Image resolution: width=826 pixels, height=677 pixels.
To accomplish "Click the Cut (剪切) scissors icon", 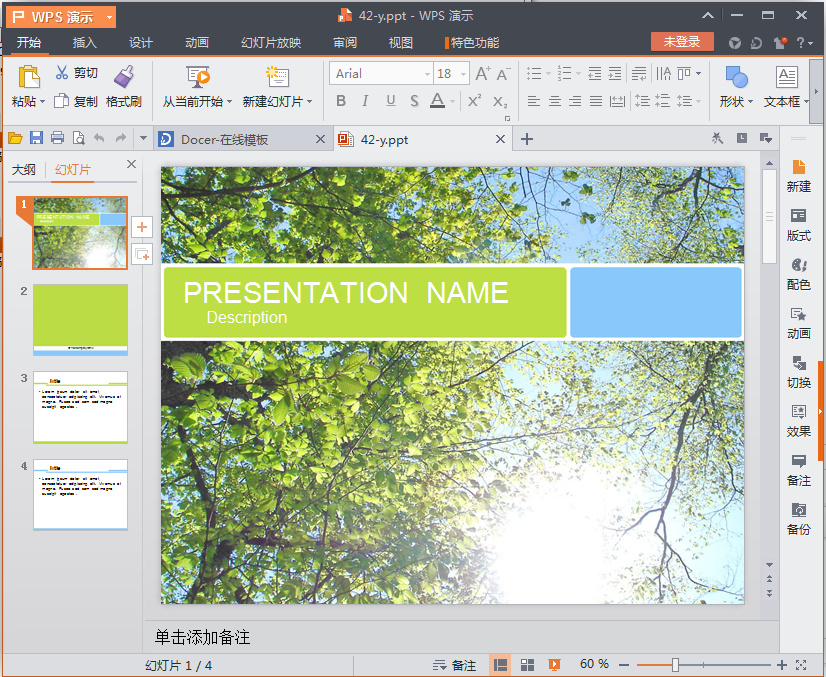I will 62,72.
